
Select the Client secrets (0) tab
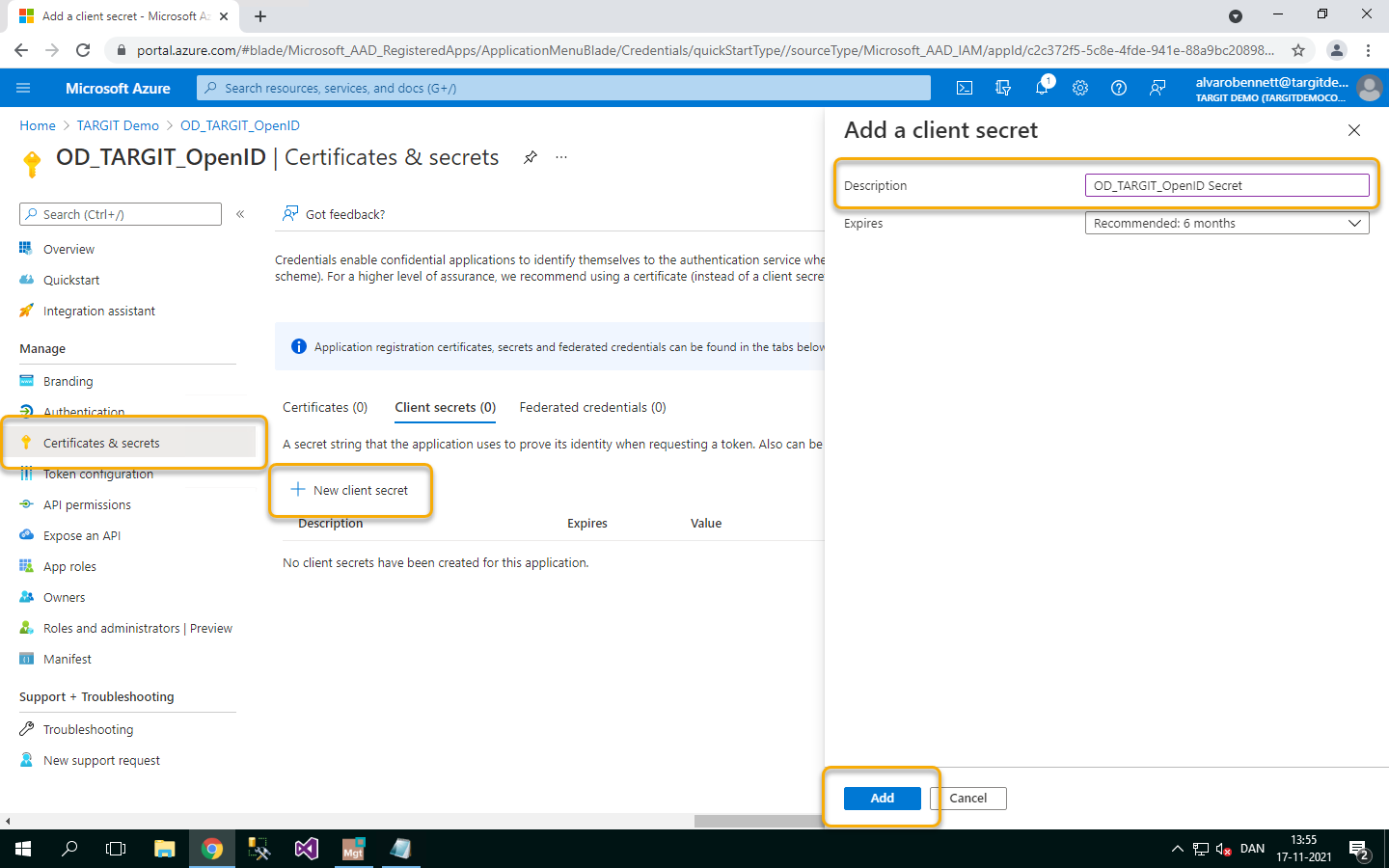(446, 407)
